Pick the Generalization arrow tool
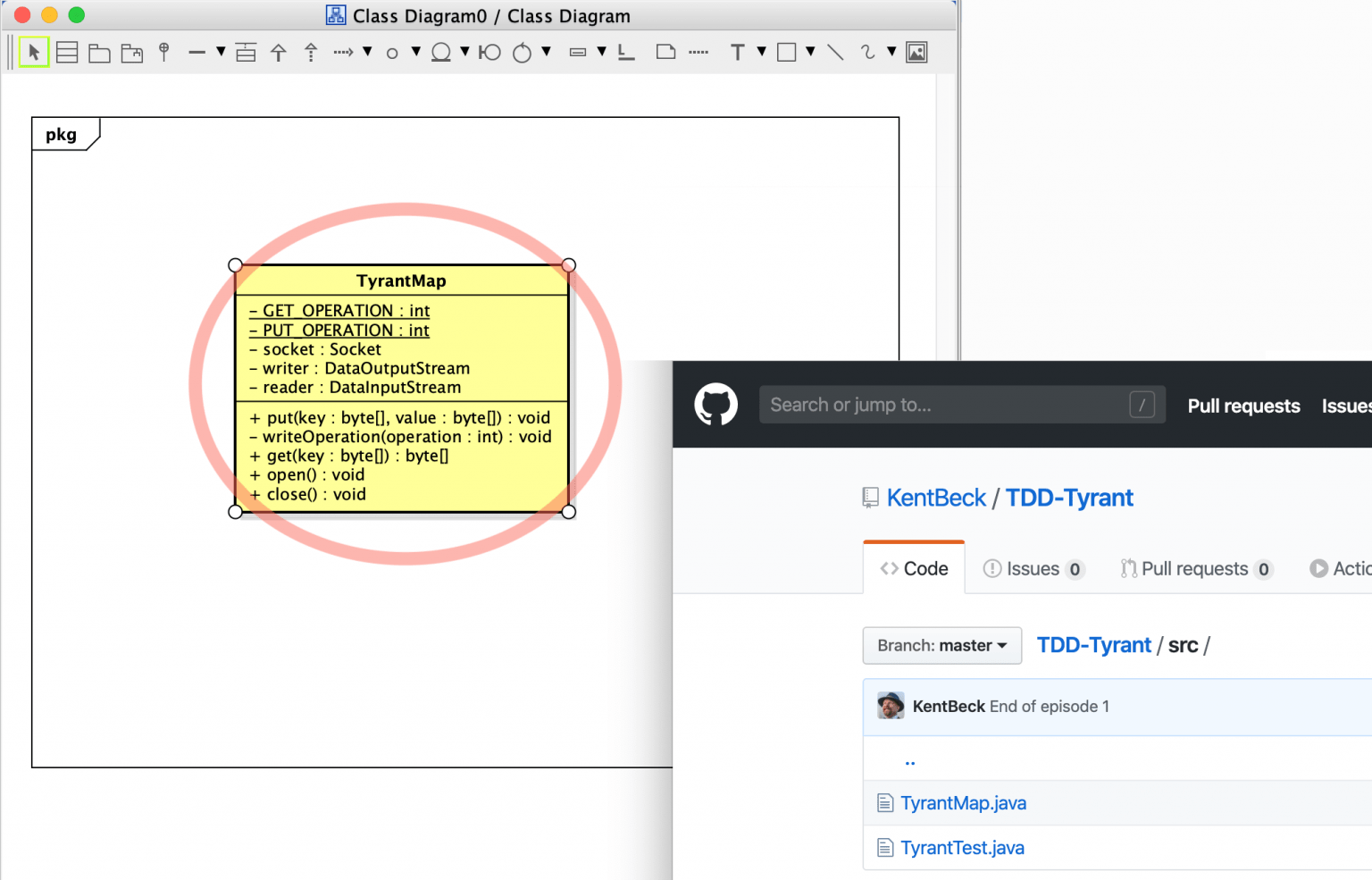The image size is (1372, 880). 279,53
